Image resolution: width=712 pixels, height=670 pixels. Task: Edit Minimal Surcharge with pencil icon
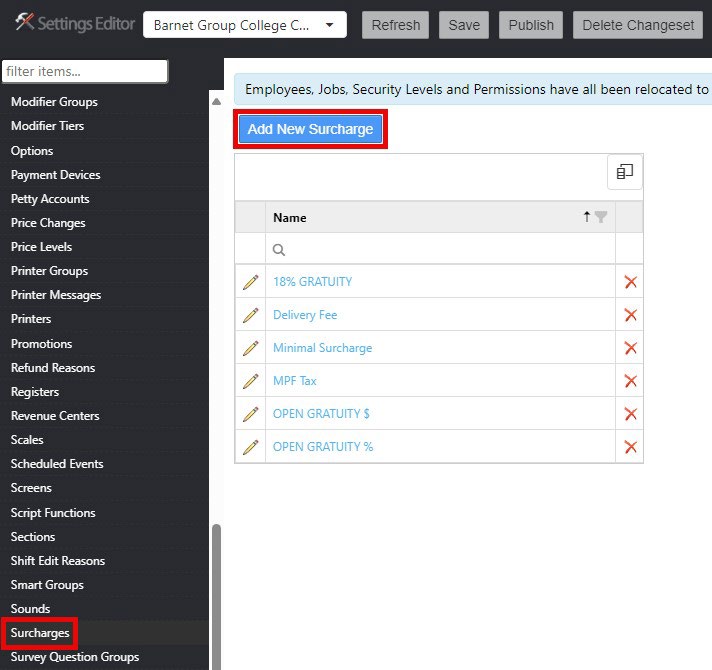point(250,348)
